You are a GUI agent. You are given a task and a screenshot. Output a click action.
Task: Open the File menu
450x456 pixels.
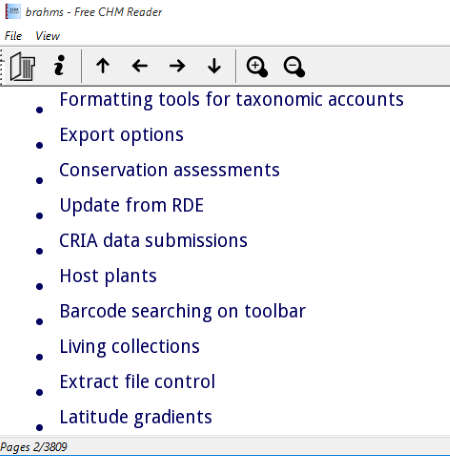(x=13, y=36)
